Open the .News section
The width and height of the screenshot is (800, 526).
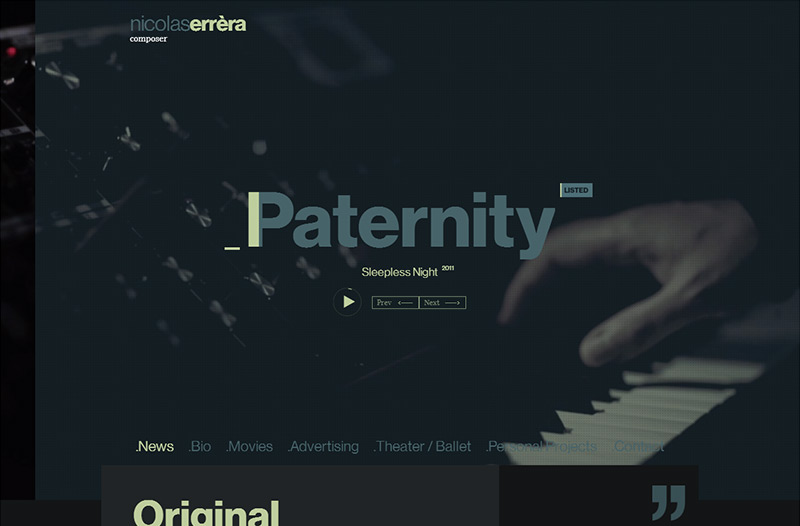click(x=155, y=446)
